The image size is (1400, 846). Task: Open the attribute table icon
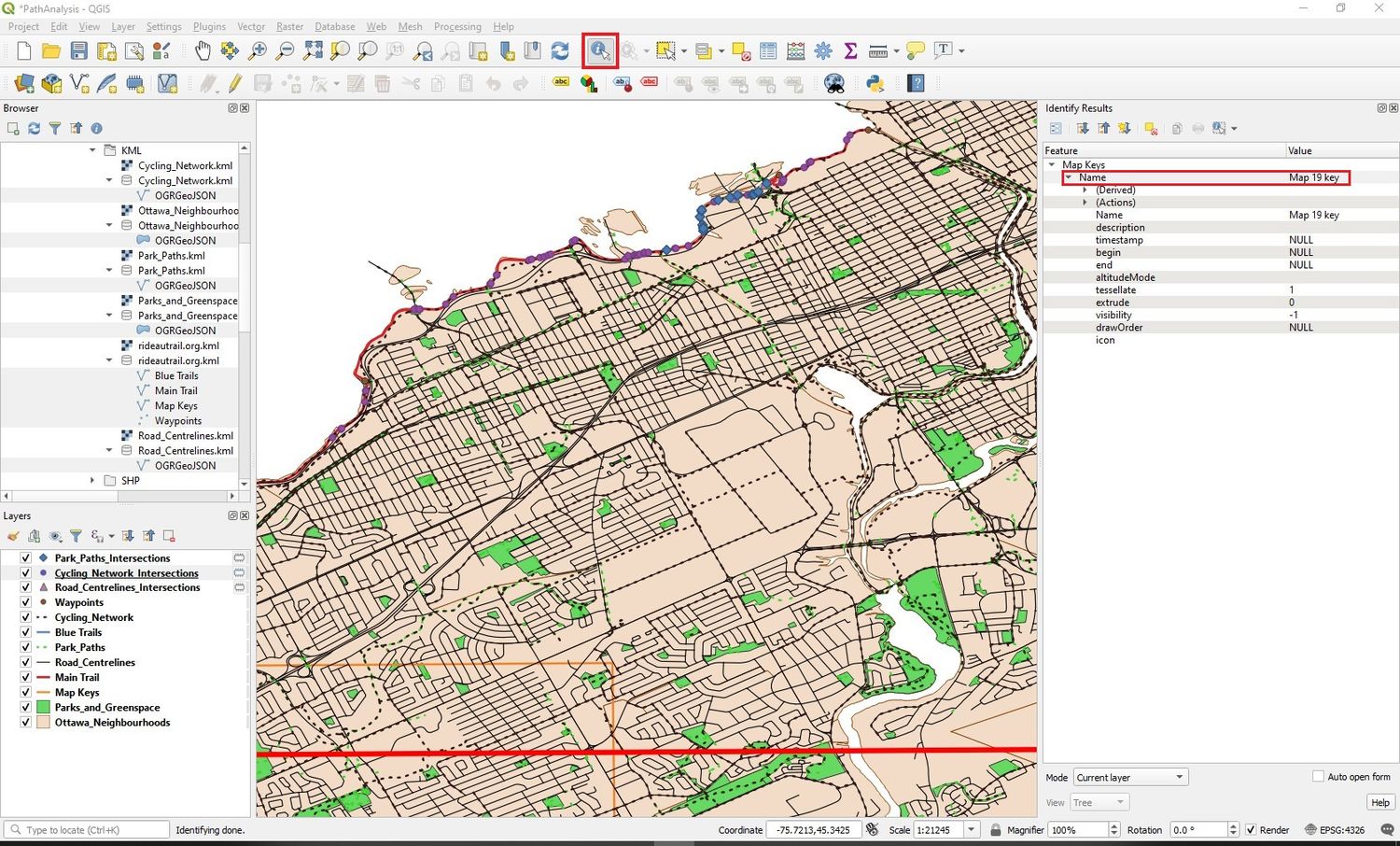tap(768, 50)
